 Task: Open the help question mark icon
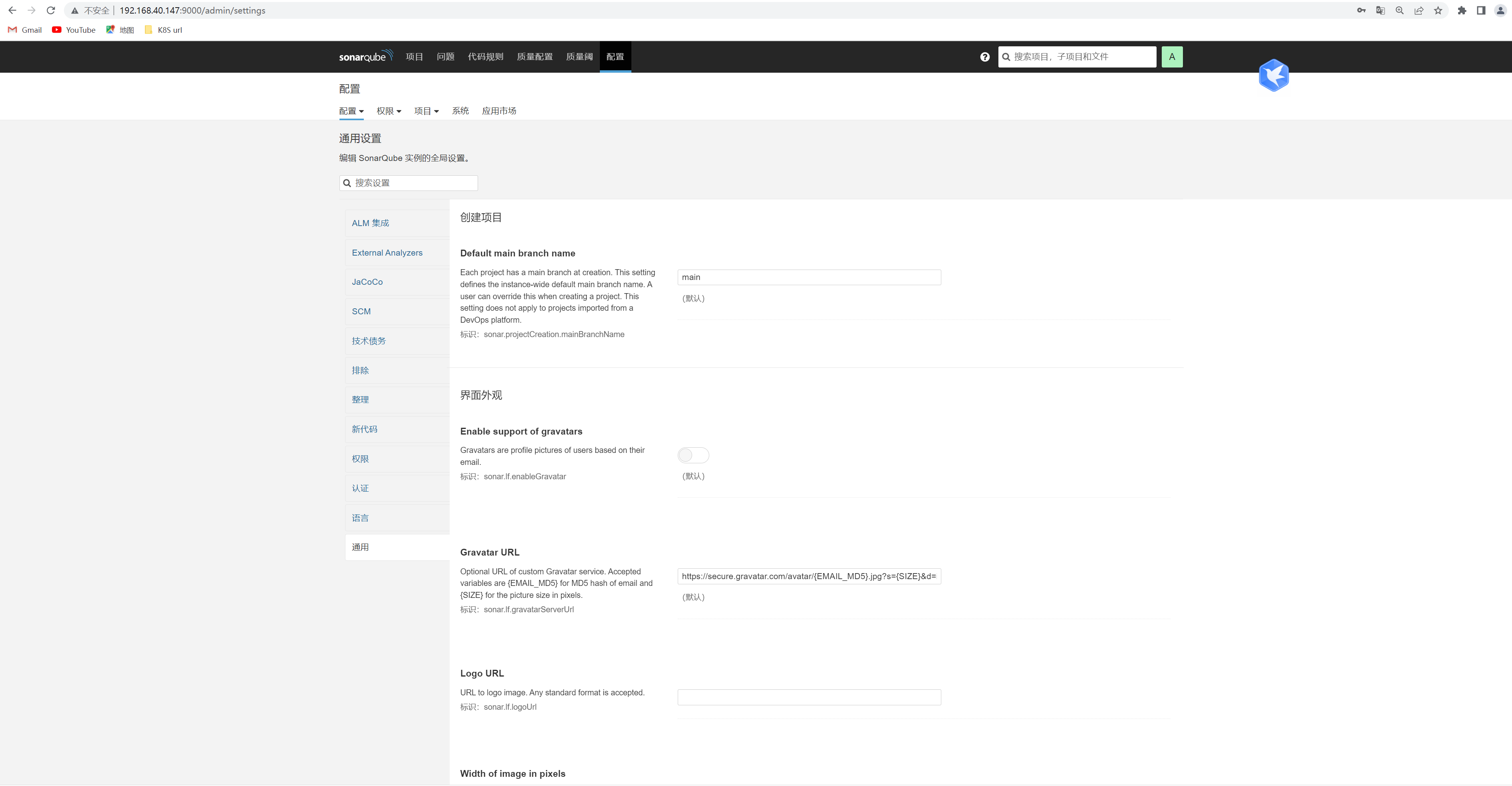984,57
